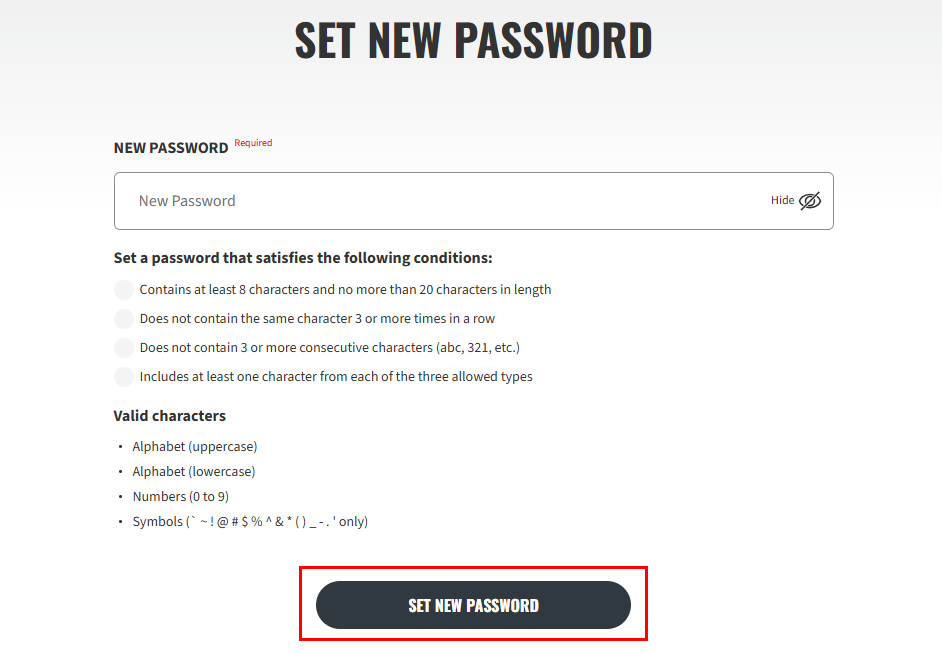Focus the New Password input field
The width and height of the screenshot is (942, 653).
473,201
